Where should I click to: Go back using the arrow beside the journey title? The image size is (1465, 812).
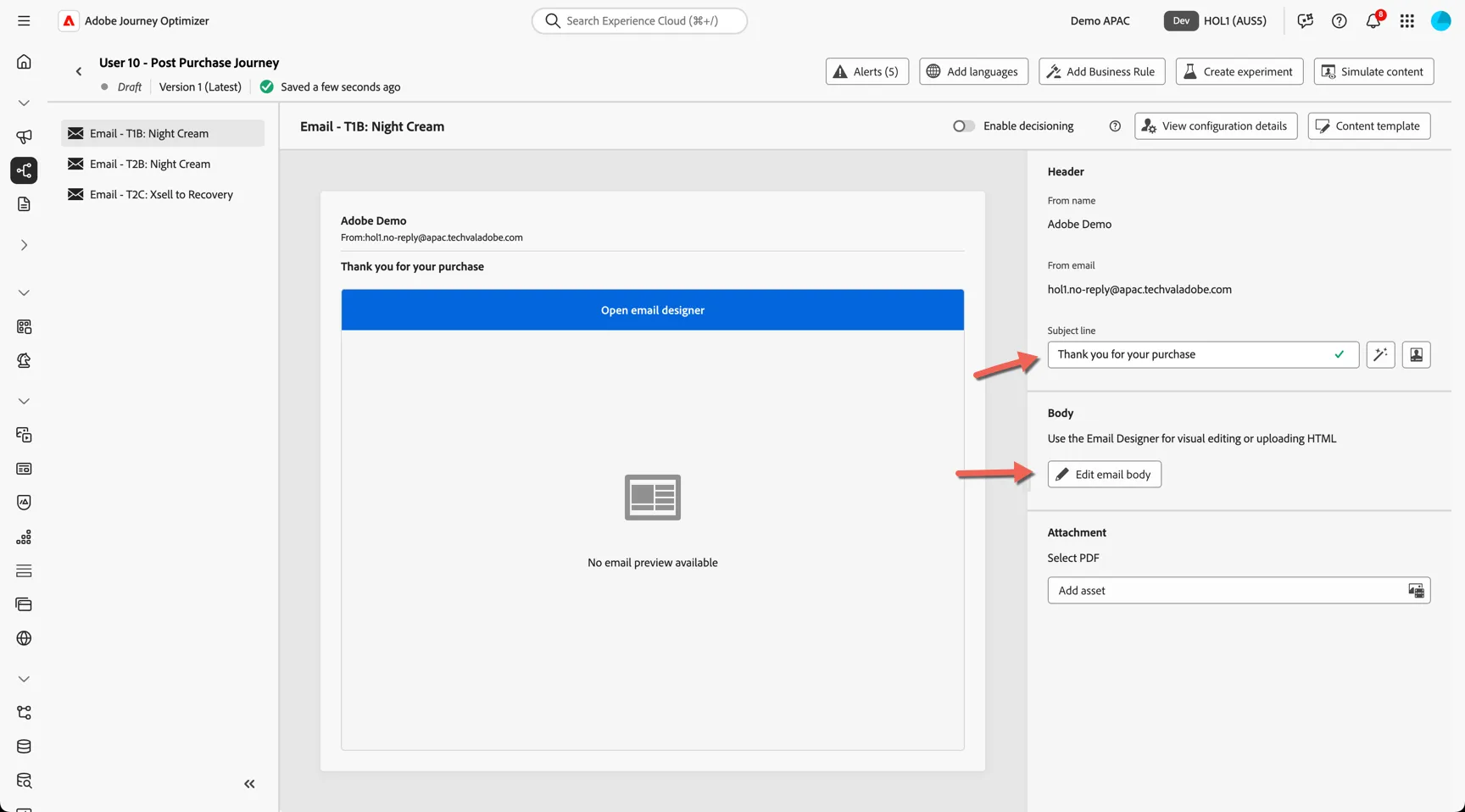[x=79, y=72]
